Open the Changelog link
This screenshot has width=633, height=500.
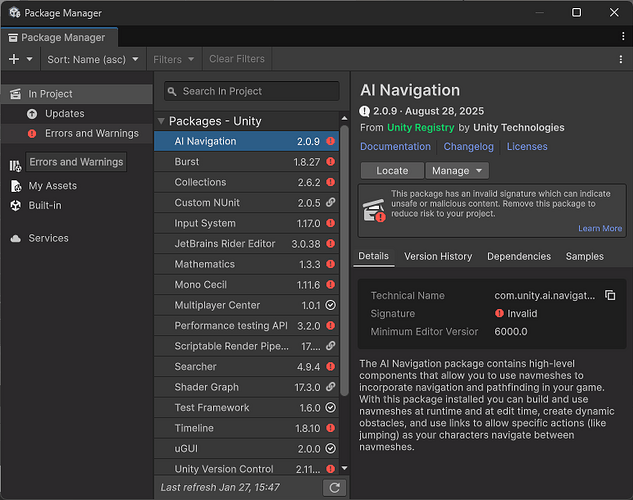[x=469, y=147]
